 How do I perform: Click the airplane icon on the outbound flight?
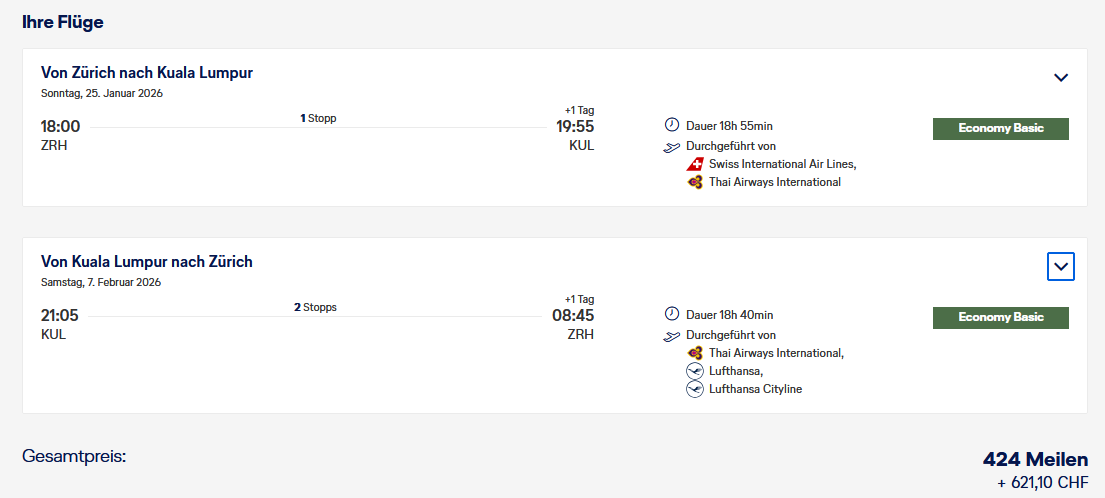point(672,147)
